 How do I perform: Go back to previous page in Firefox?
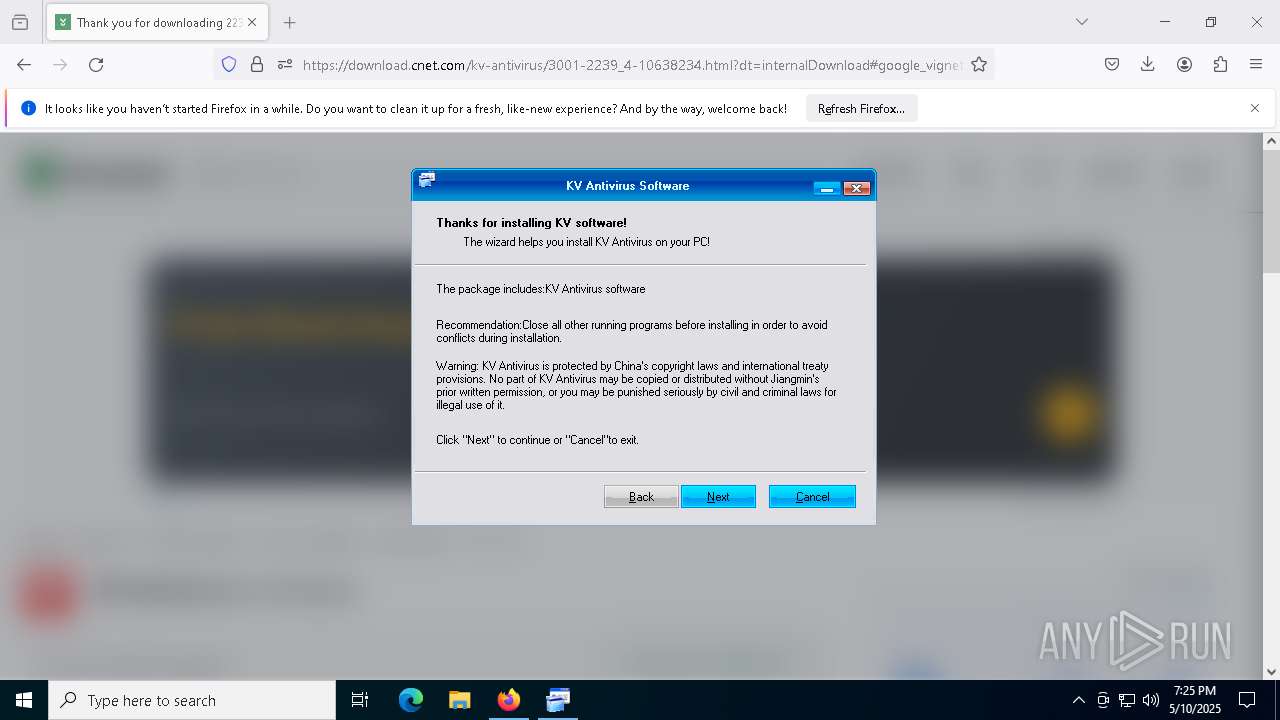pos(24,64)
